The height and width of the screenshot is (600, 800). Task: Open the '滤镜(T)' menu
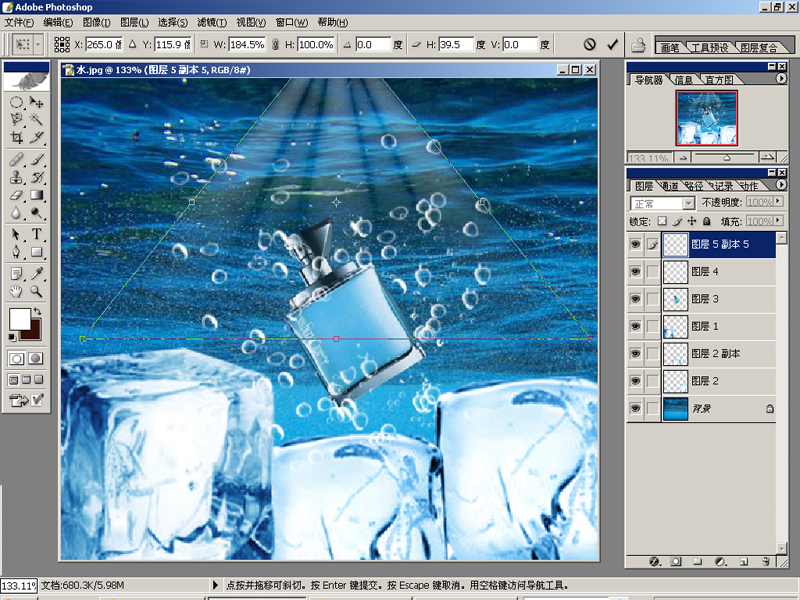pyautogui.click(x=212, y=22)
